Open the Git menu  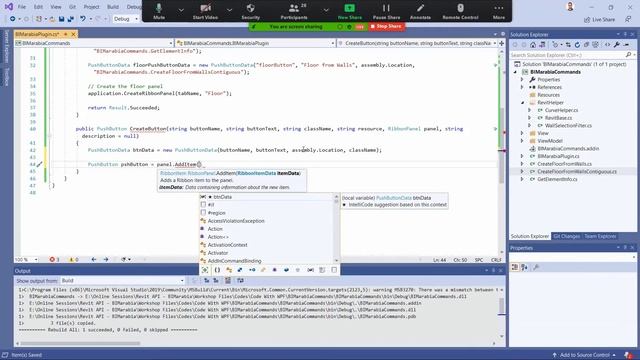coord(72,7)
